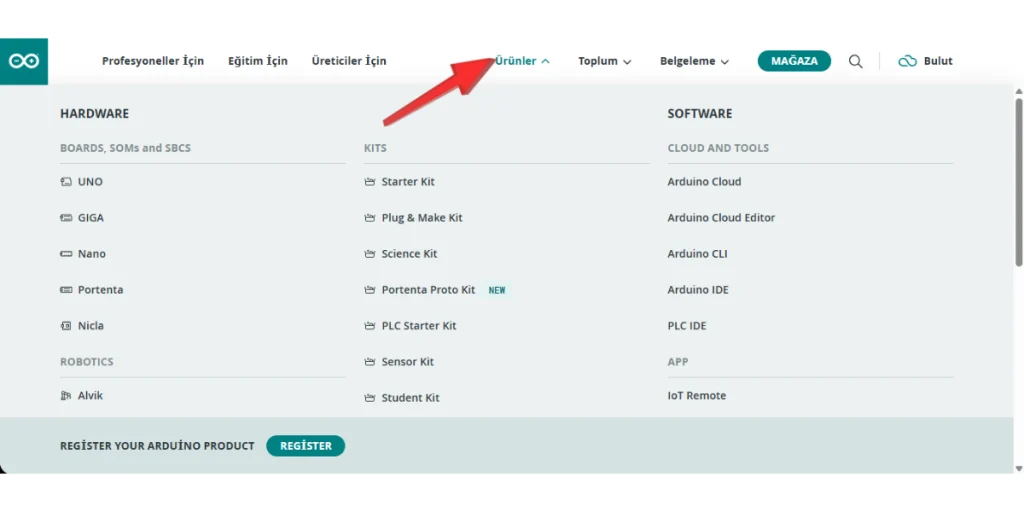Screen dimensions: 1024x512
Task: Open the Nano boards link
Action: pos(91,254)
